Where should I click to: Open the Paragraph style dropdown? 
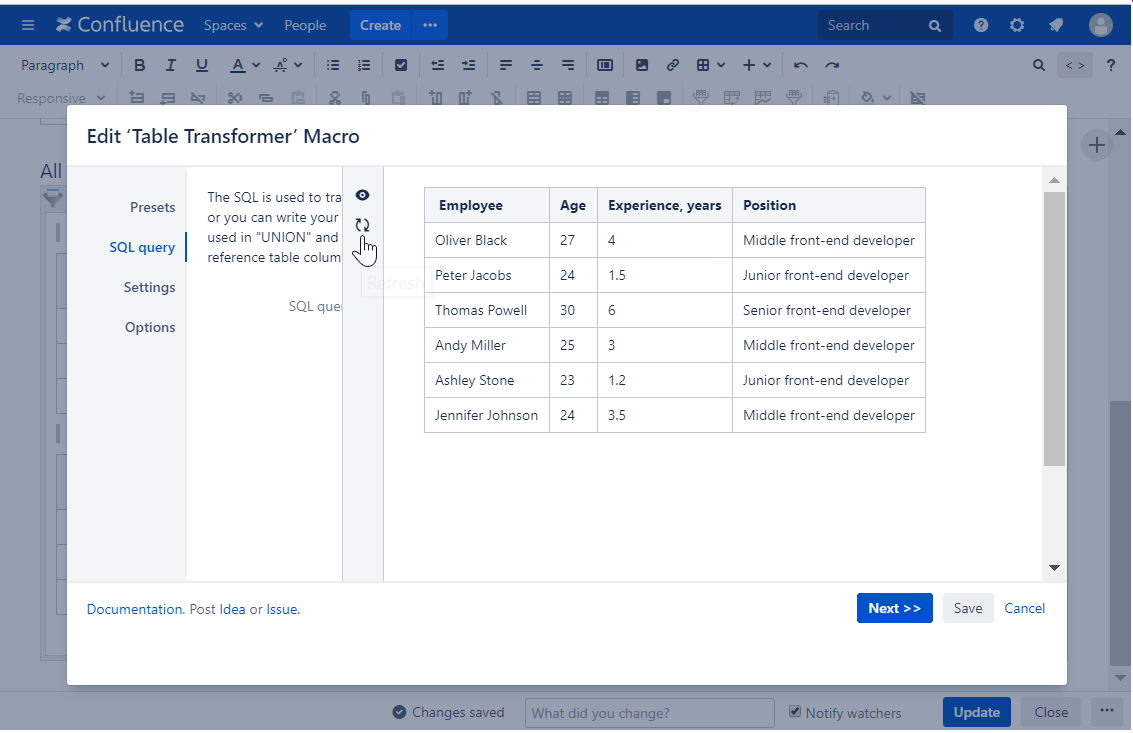(x=65, y=65)
